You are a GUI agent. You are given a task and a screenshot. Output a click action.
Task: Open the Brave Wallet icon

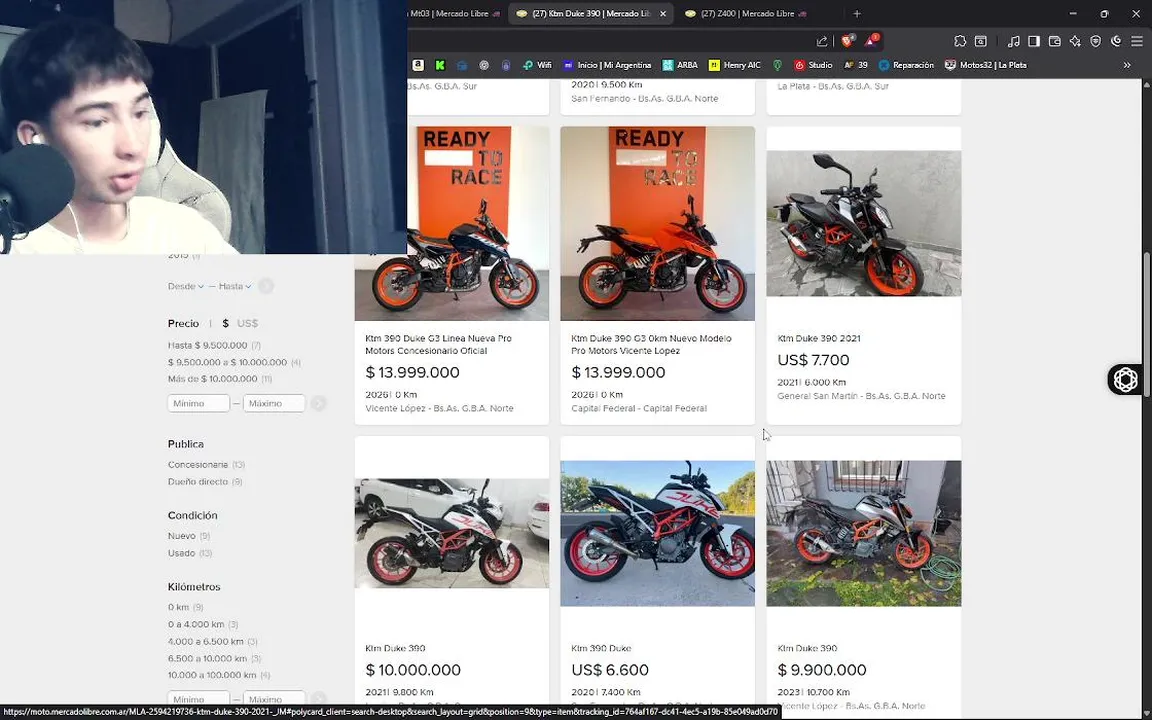pyautogui.click(x=1054, y=41)
